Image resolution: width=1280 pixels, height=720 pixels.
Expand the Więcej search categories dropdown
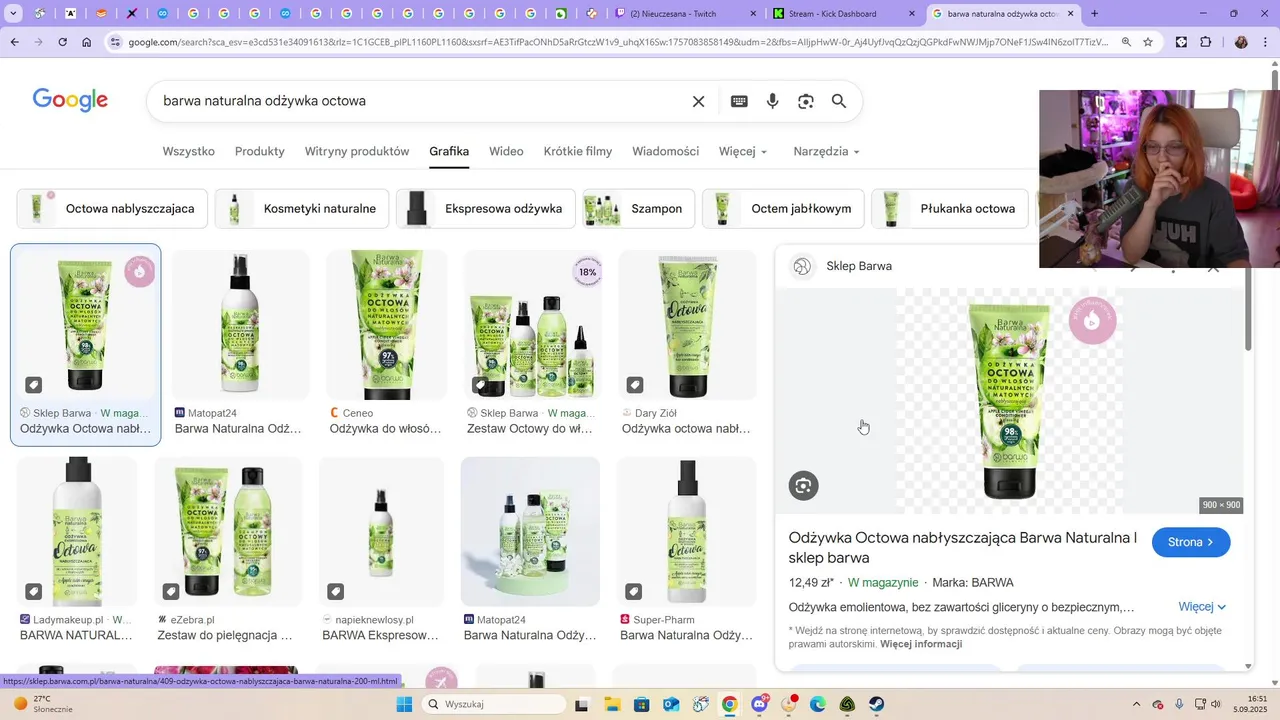pyautogui.click(x=743, y=151)
